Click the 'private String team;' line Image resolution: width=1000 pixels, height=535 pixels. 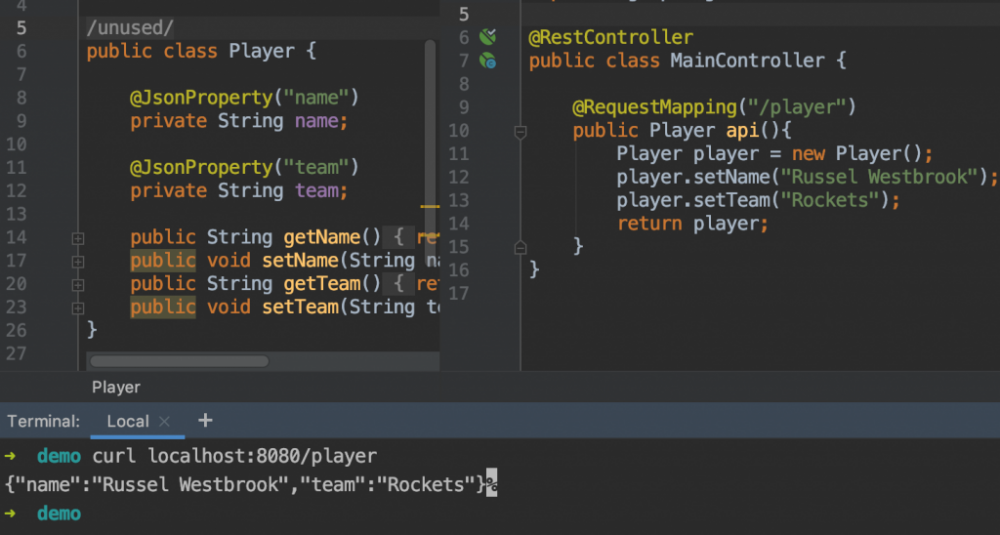click(239, 191)
